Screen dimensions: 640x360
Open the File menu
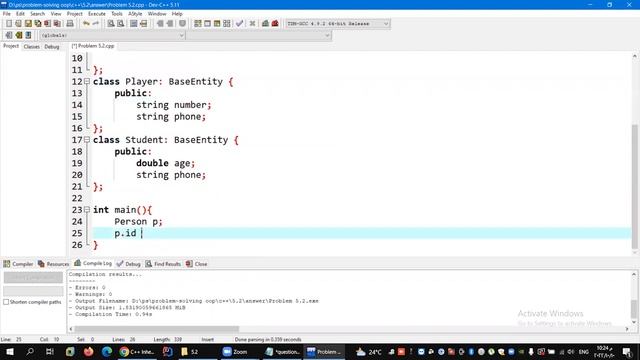pyautogui.click(x=7, y=13)
